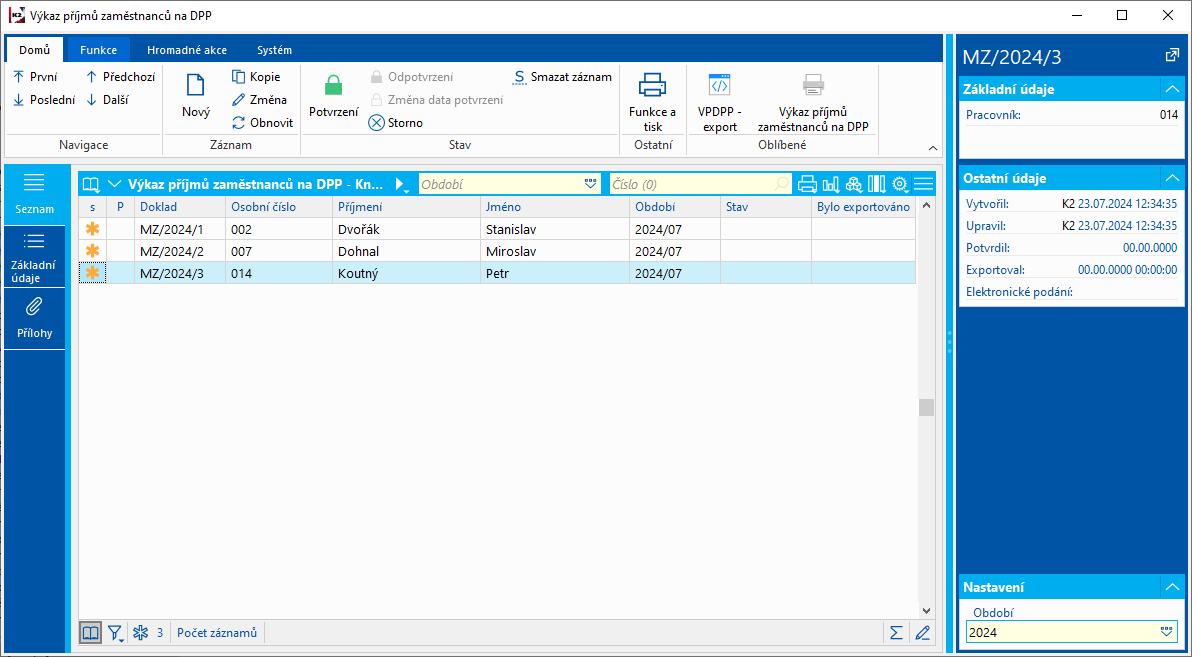Click the Potvrzení lock icon

(x=333, y=86)
